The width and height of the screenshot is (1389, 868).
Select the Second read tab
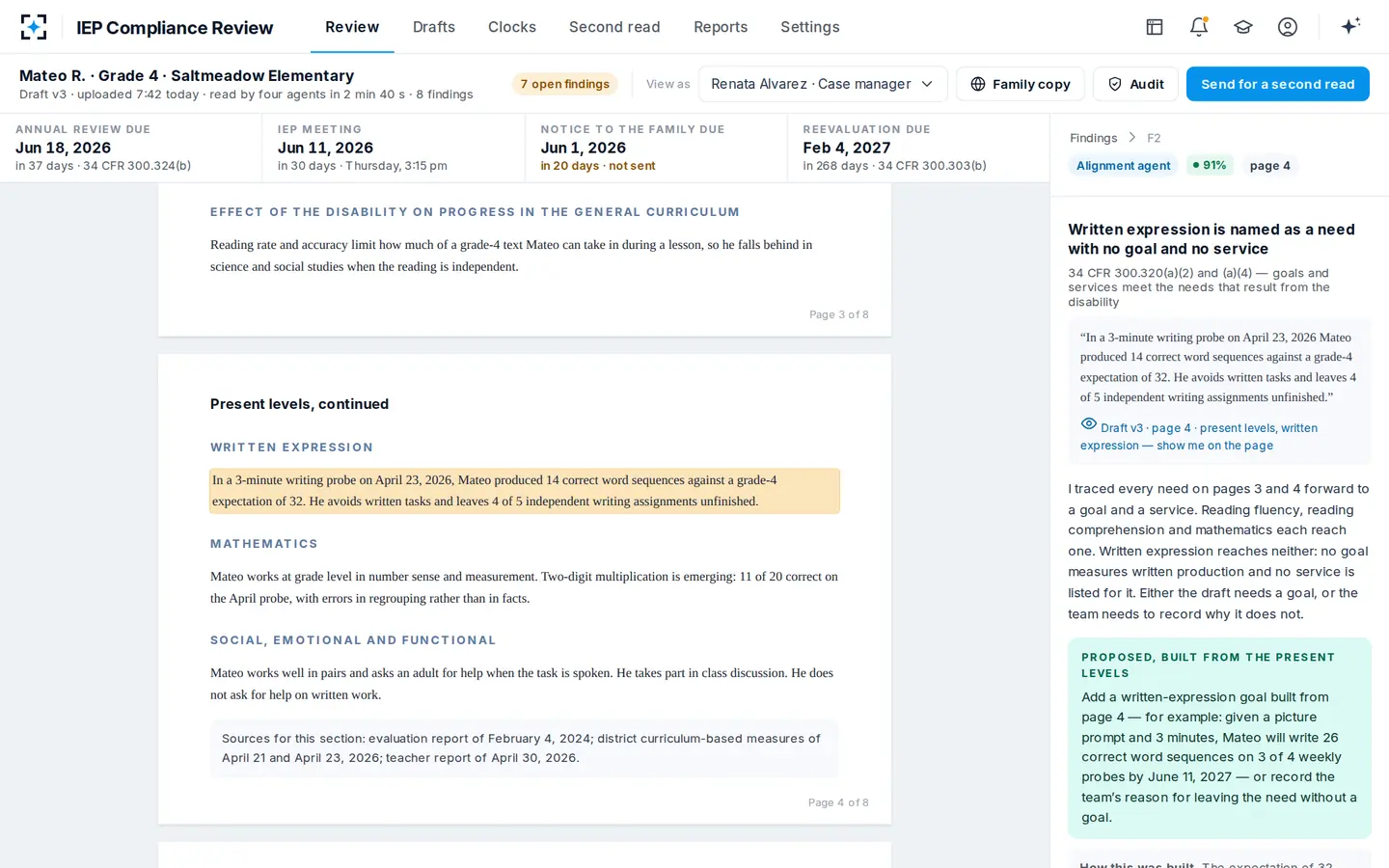(x=614, y=27)
